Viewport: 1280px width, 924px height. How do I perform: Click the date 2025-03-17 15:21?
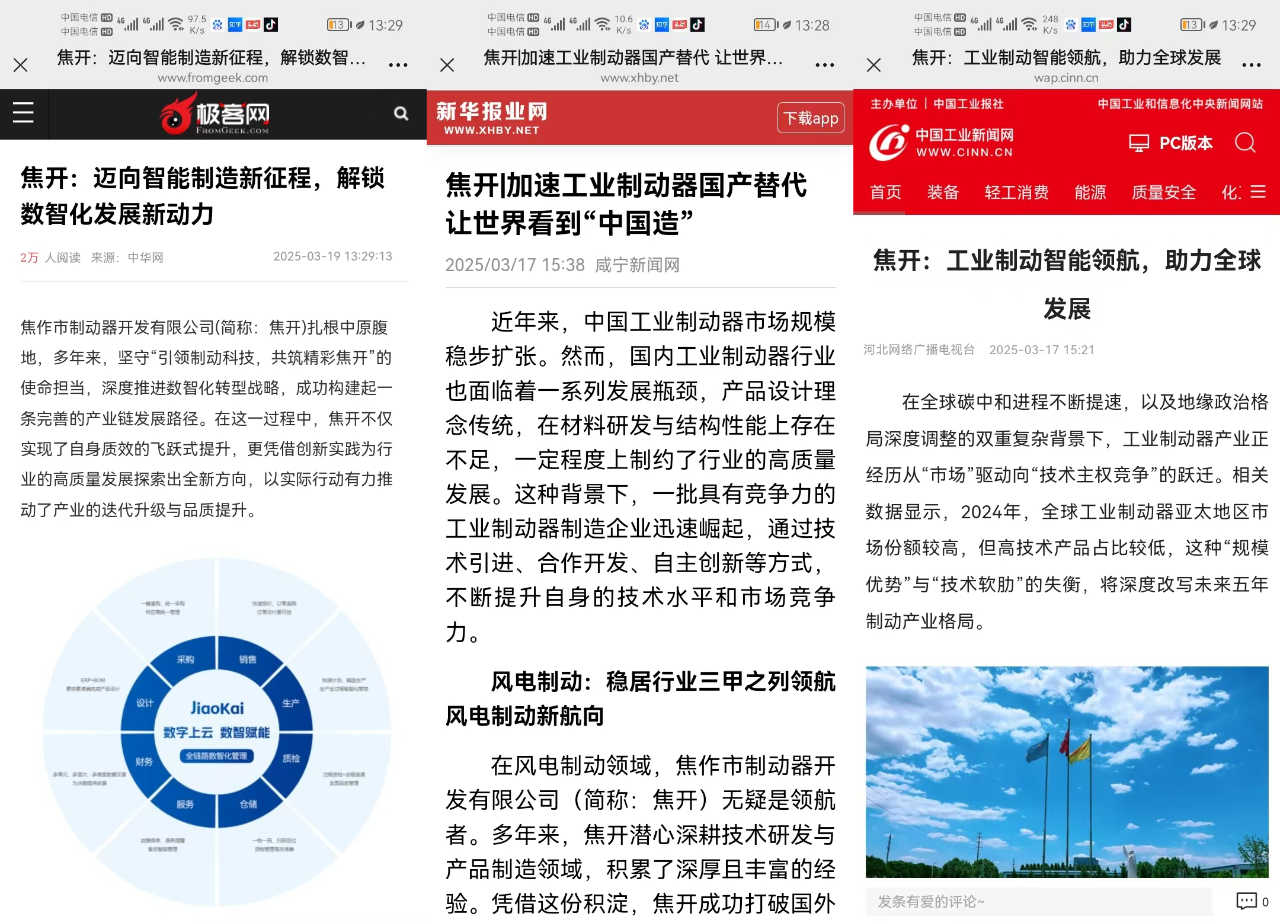click(1042, 350)
